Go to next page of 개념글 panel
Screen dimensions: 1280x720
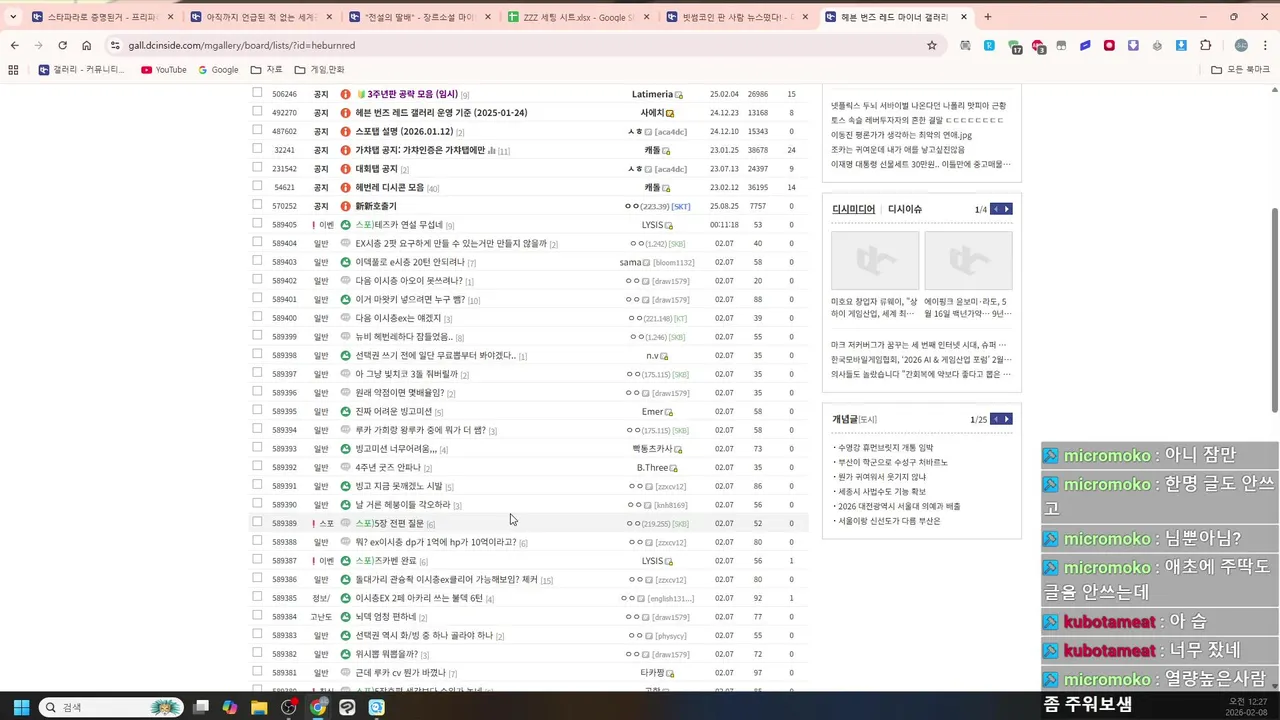[1007, 419]
